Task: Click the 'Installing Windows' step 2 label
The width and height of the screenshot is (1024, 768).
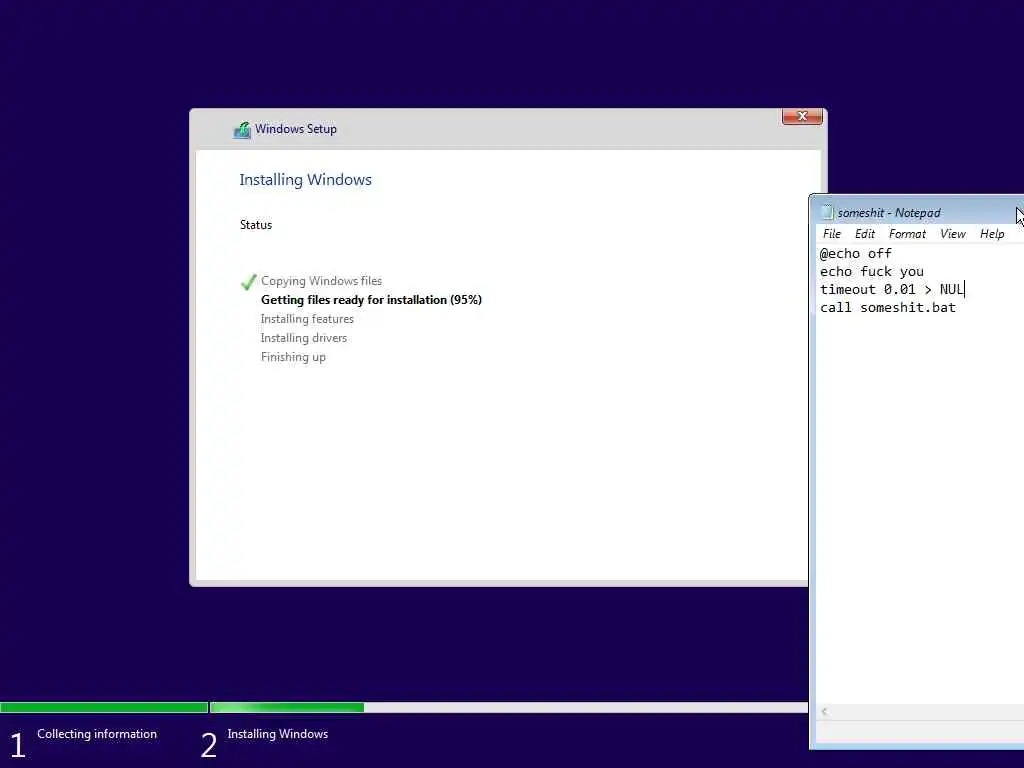Action: tap(278, 734)
